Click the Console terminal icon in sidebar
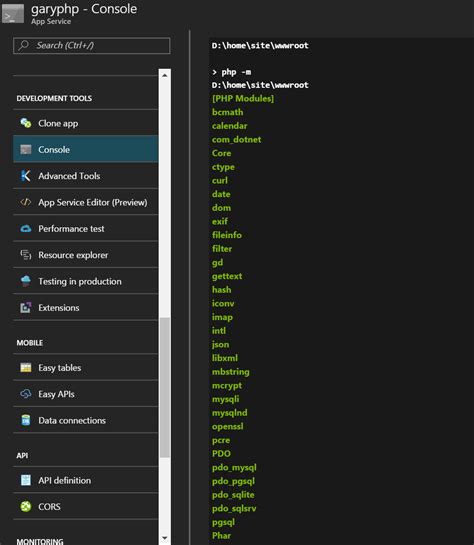 click(x=26, y=149)
